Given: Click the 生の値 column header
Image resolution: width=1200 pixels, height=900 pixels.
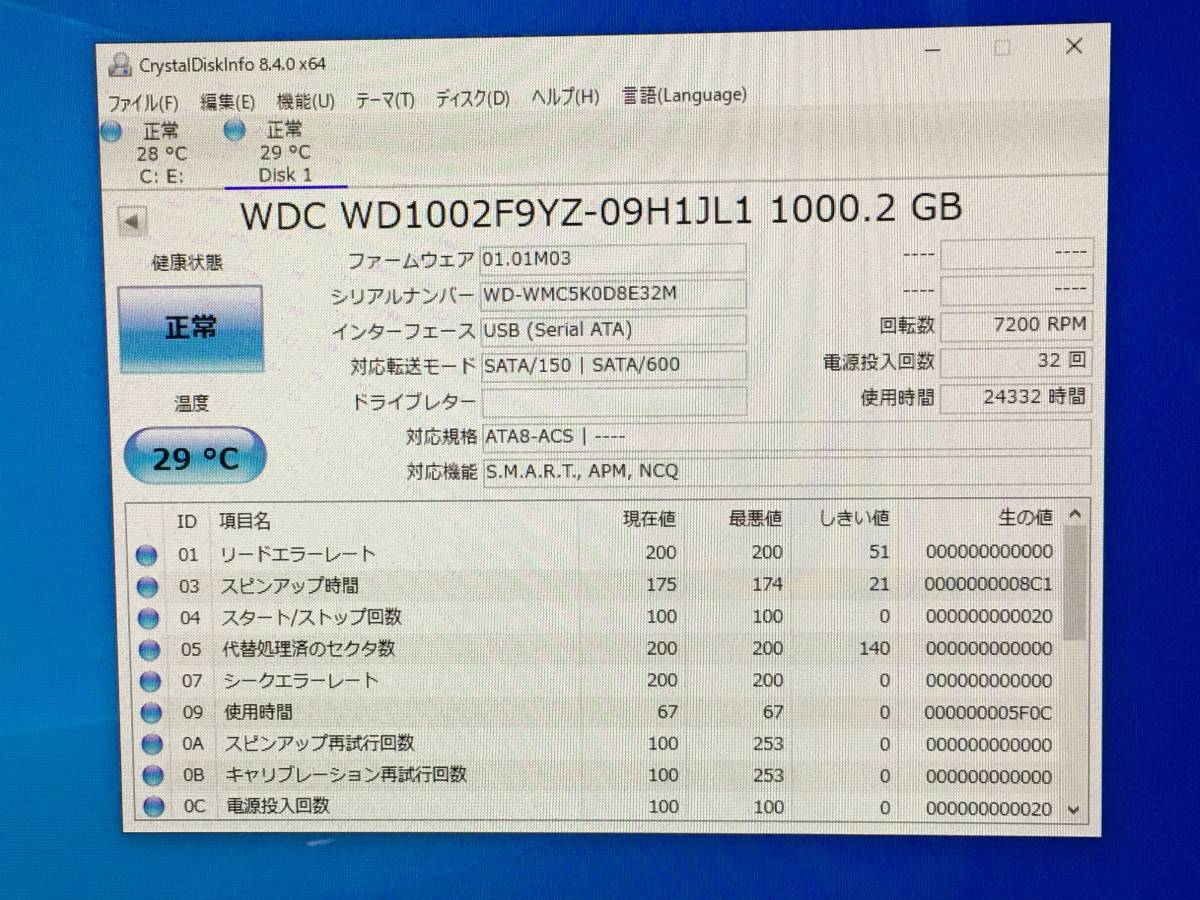Looking at the screenshot, I should point(1026,517).
